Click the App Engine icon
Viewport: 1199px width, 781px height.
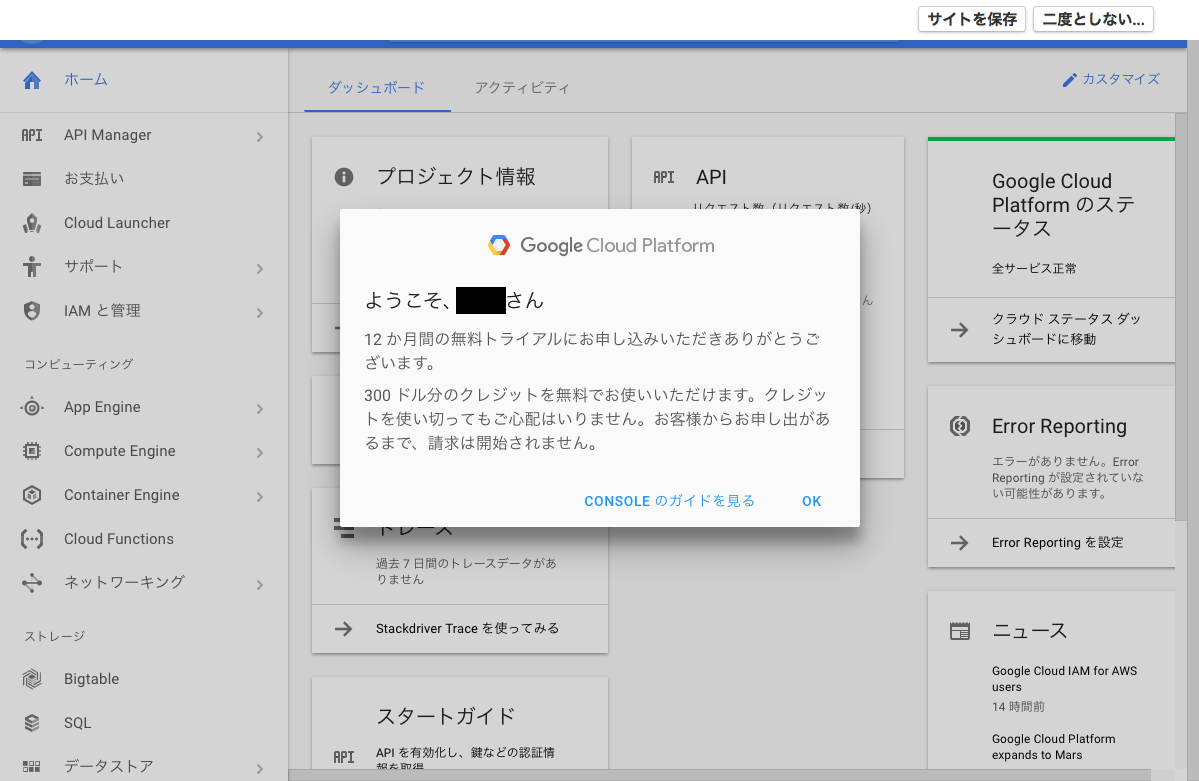(32, 407)
